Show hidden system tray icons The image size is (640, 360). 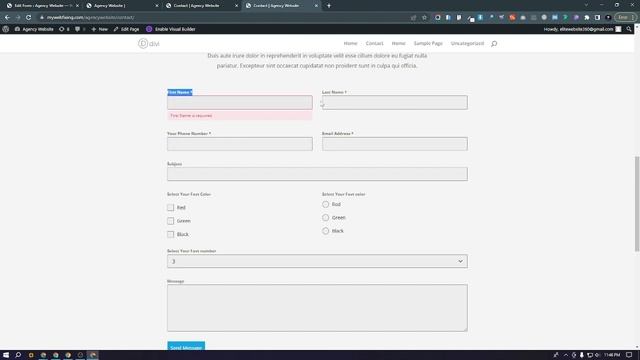click(565, 355)
